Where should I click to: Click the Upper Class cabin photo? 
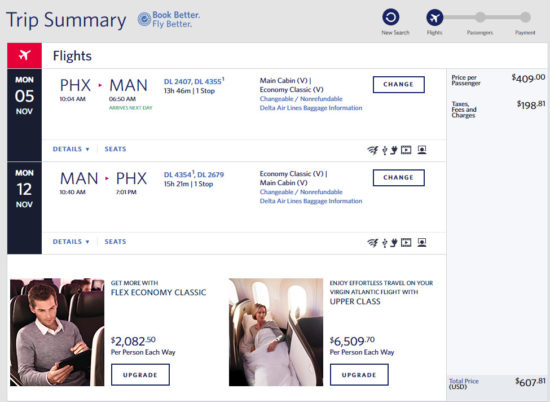point(276,332)
